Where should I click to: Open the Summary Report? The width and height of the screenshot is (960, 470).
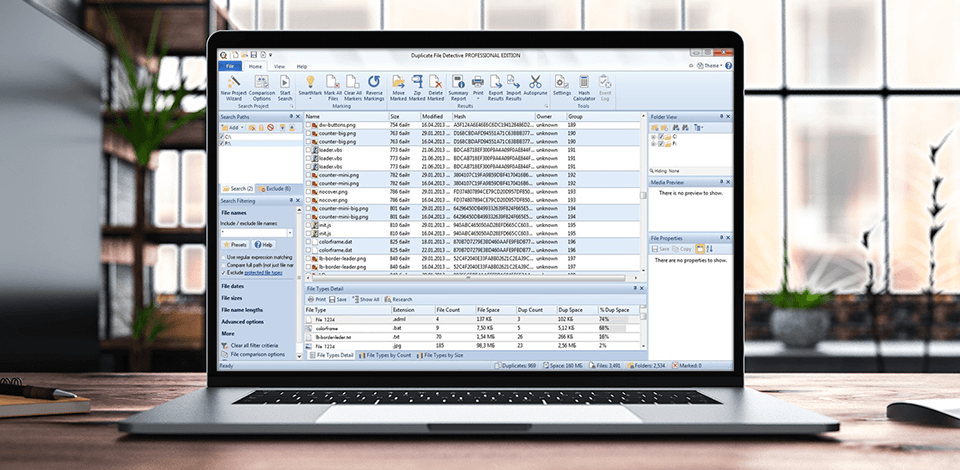pos(458,88)
